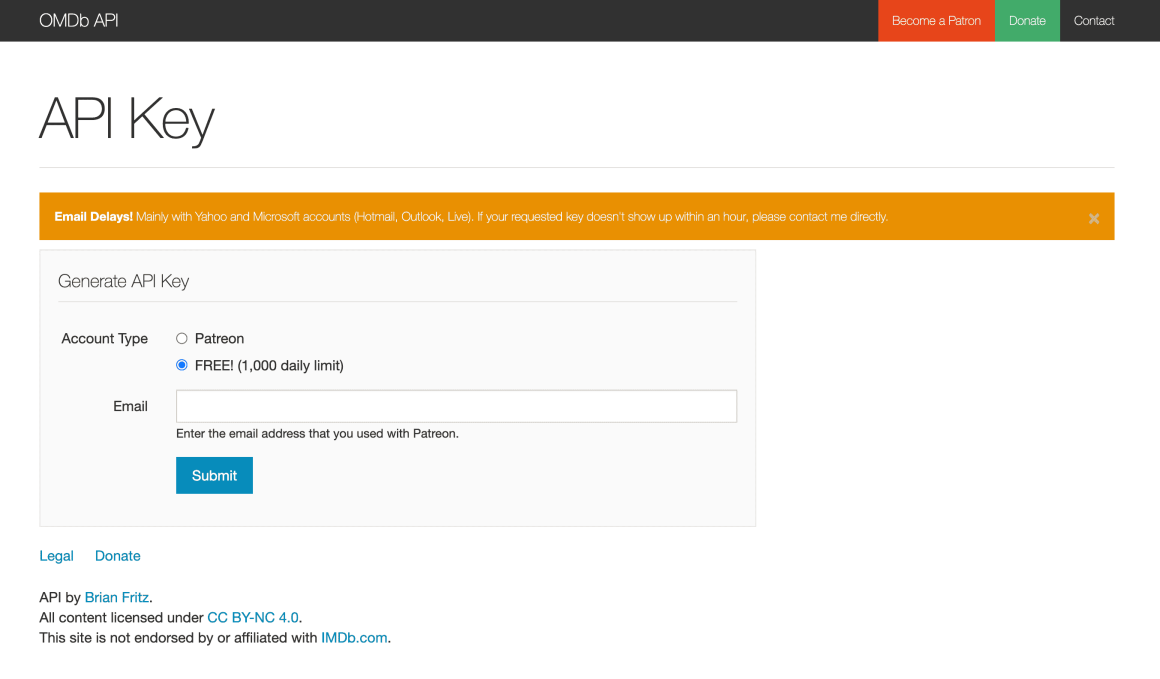Choose the FREE 1,000 daily limit radio button
This screenshot has width=1160, height=679.
(182, 366)
